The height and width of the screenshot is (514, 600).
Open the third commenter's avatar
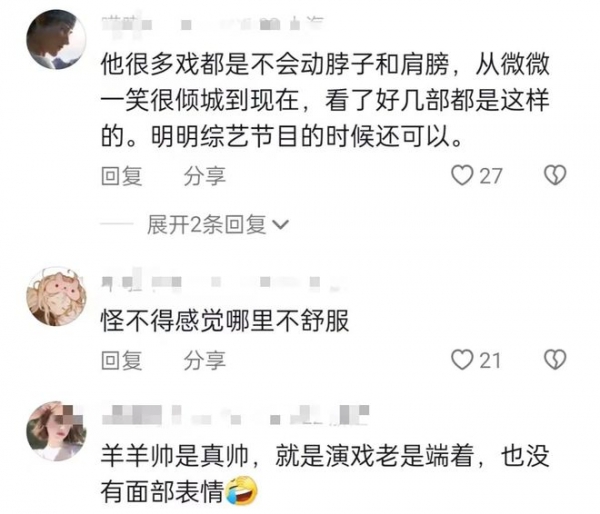[56, 431]
